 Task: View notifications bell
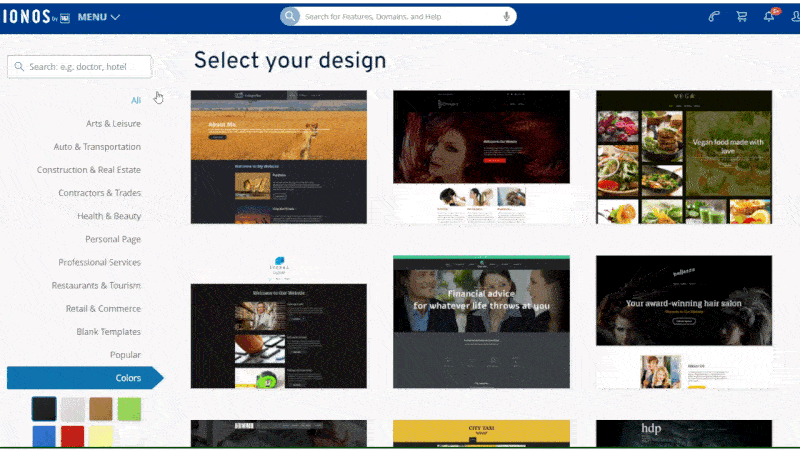tap(769, 16)
